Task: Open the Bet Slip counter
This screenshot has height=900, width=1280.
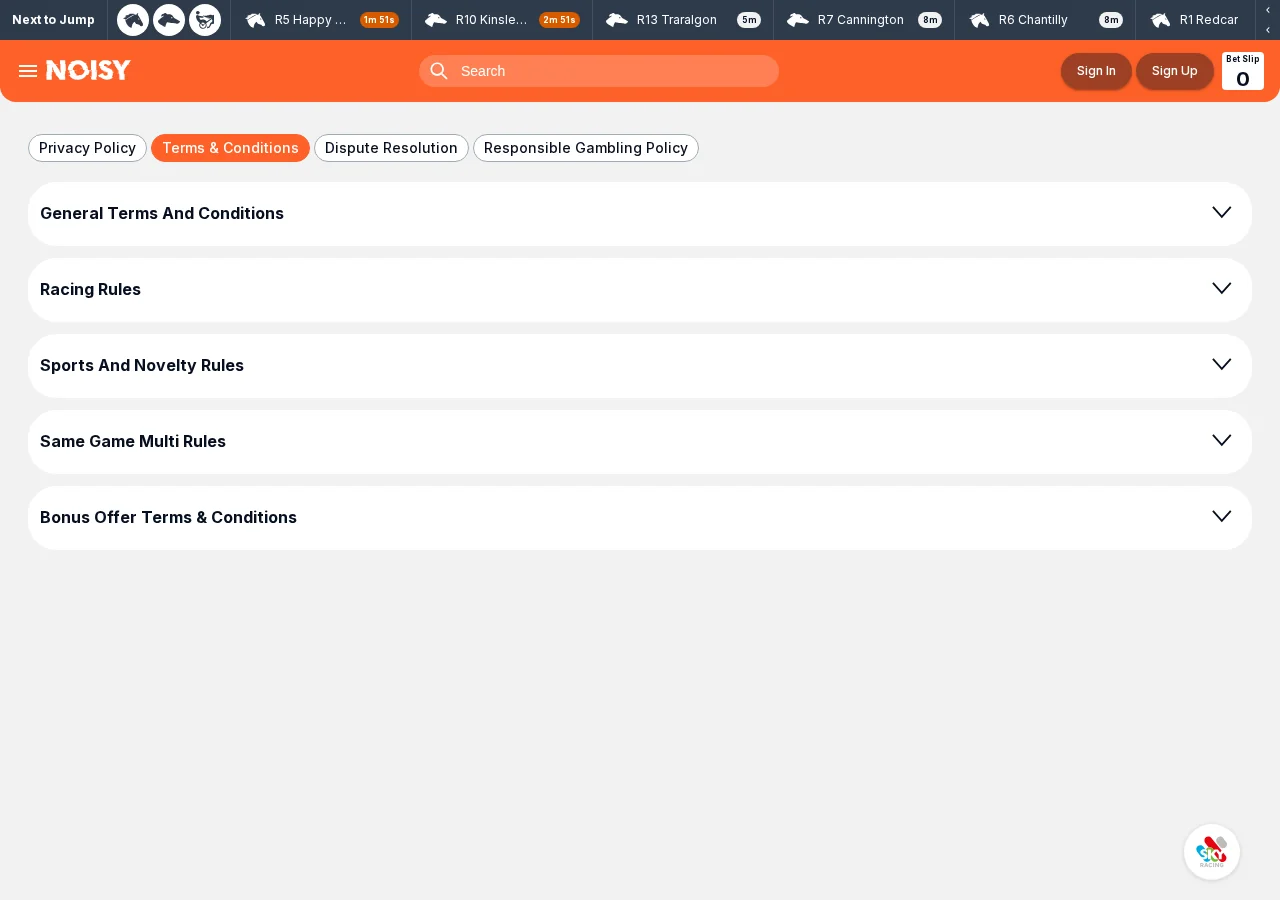Action: (1243, 71)
